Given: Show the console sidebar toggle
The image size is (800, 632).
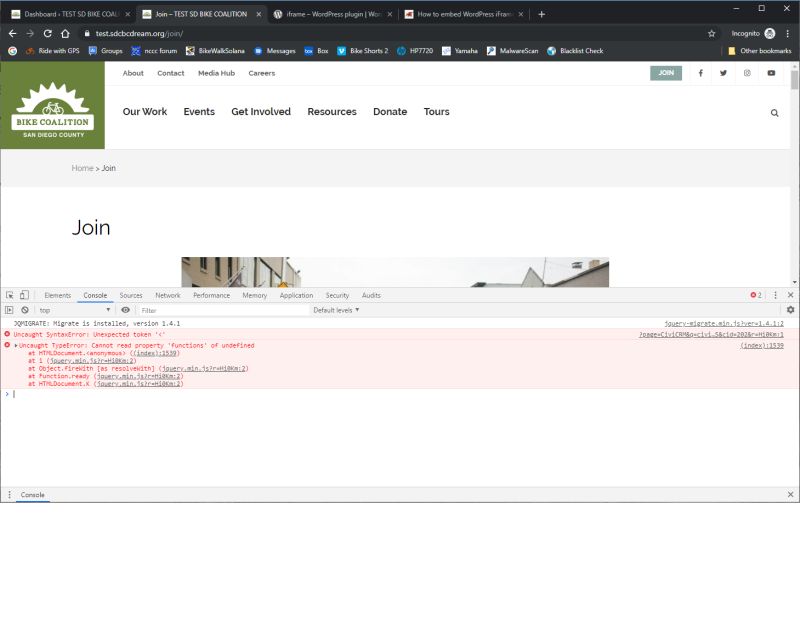Looking at the screenshot, I should click(10, 310).
